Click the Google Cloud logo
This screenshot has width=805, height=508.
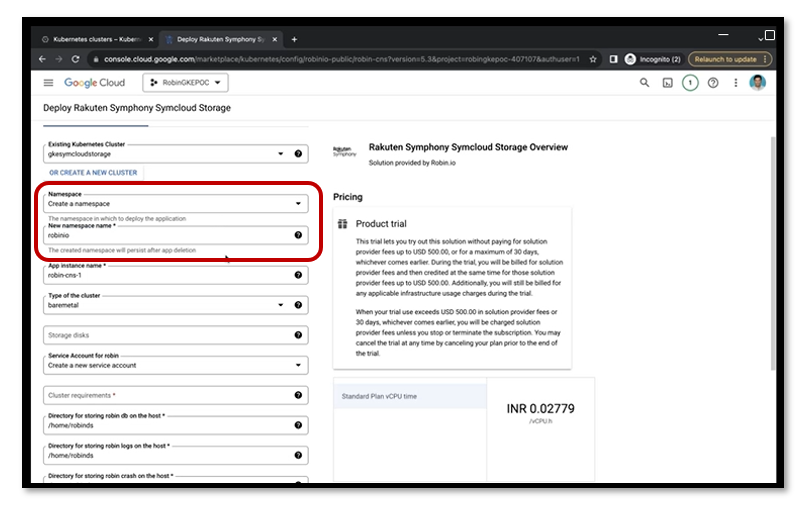94,83
